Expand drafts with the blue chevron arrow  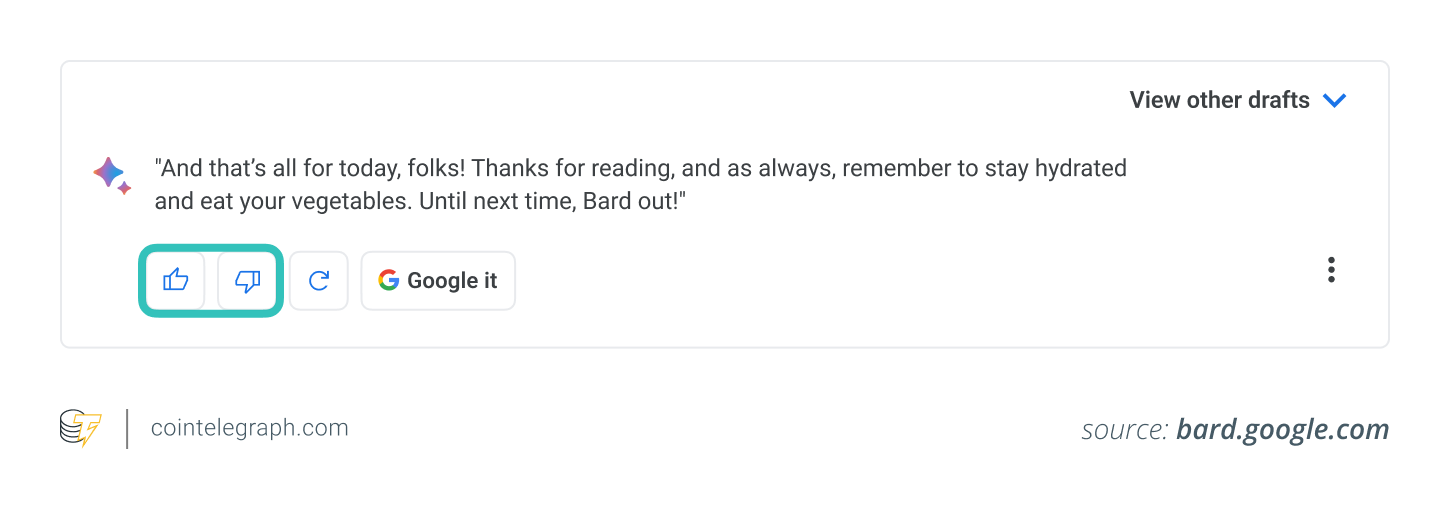(1334, 100)
